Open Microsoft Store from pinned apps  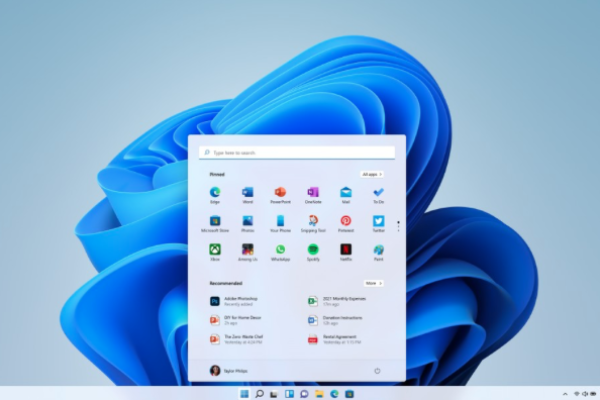tap(215, 220)
